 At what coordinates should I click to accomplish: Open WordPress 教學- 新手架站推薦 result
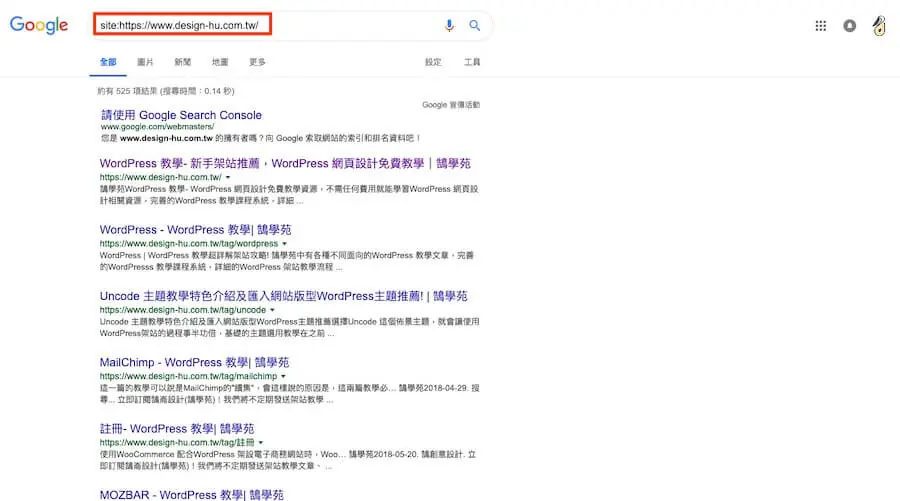285,164
